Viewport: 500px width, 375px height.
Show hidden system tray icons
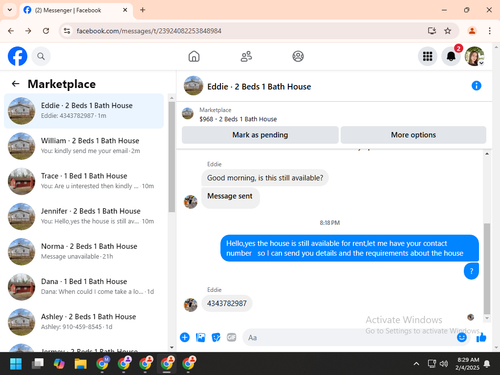[416, 364]
